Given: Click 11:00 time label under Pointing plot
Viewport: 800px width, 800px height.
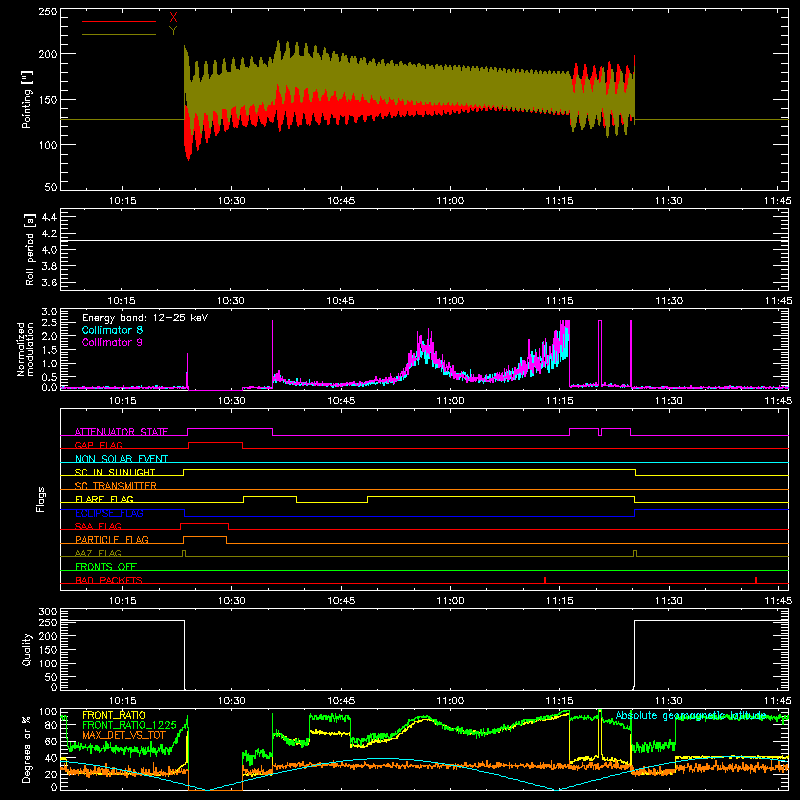Looking at the screenshot, I should (451, 201).
